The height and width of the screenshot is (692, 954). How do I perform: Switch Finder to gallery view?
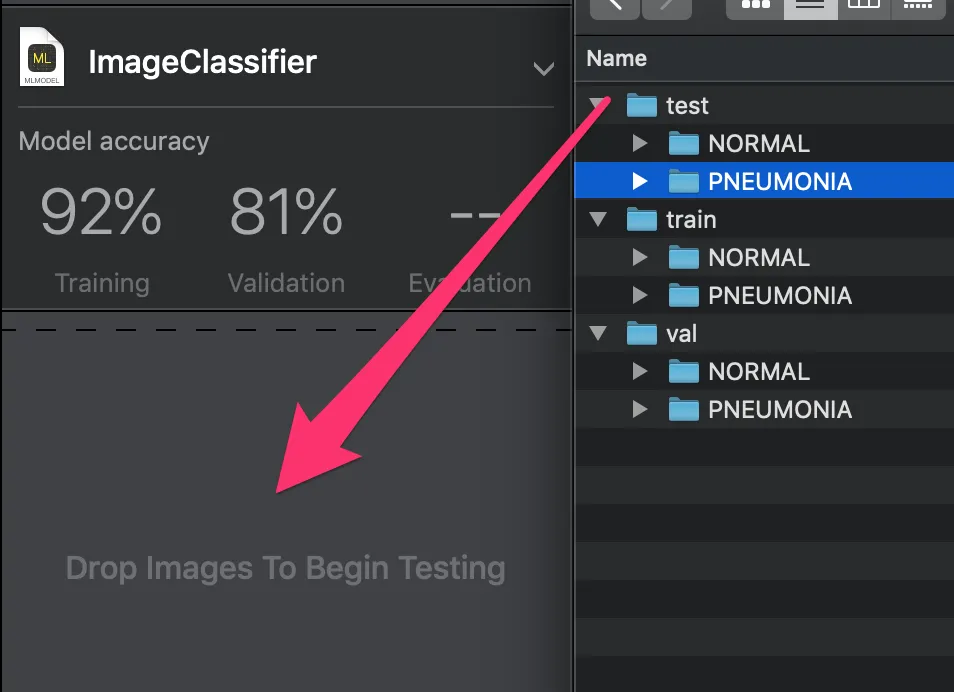point(917,8)
